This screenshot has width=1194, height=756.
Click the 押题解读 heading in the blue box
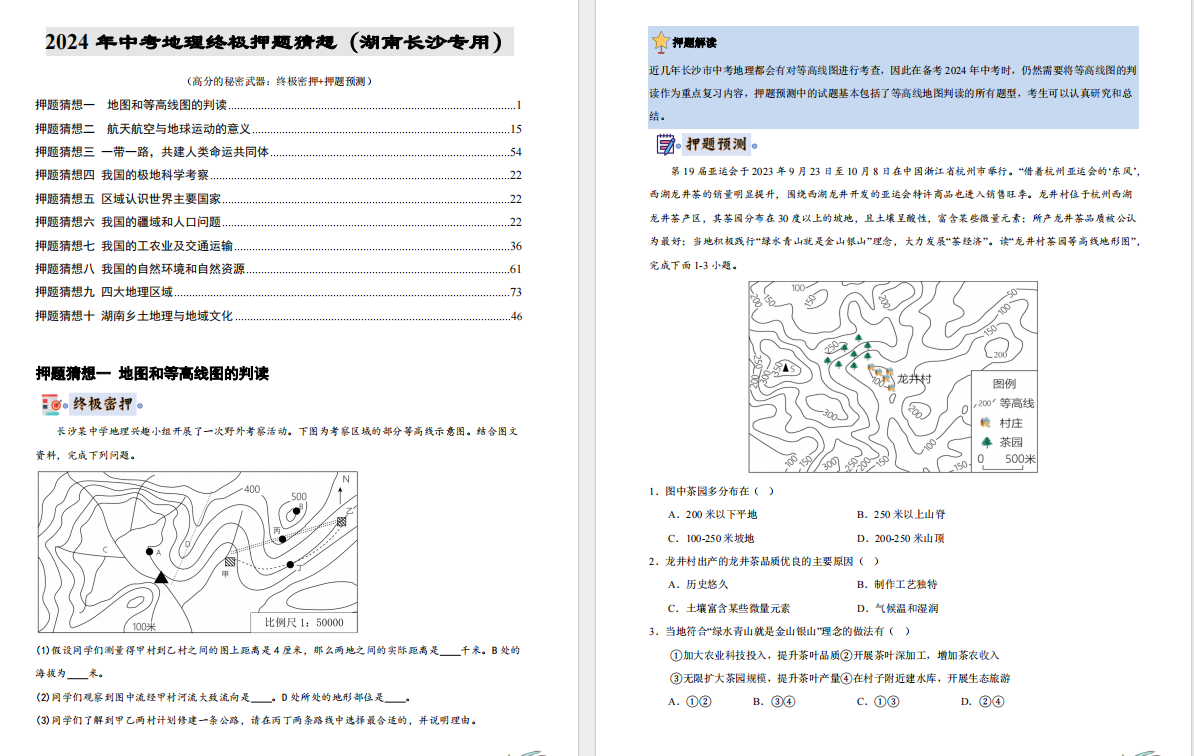694,43
